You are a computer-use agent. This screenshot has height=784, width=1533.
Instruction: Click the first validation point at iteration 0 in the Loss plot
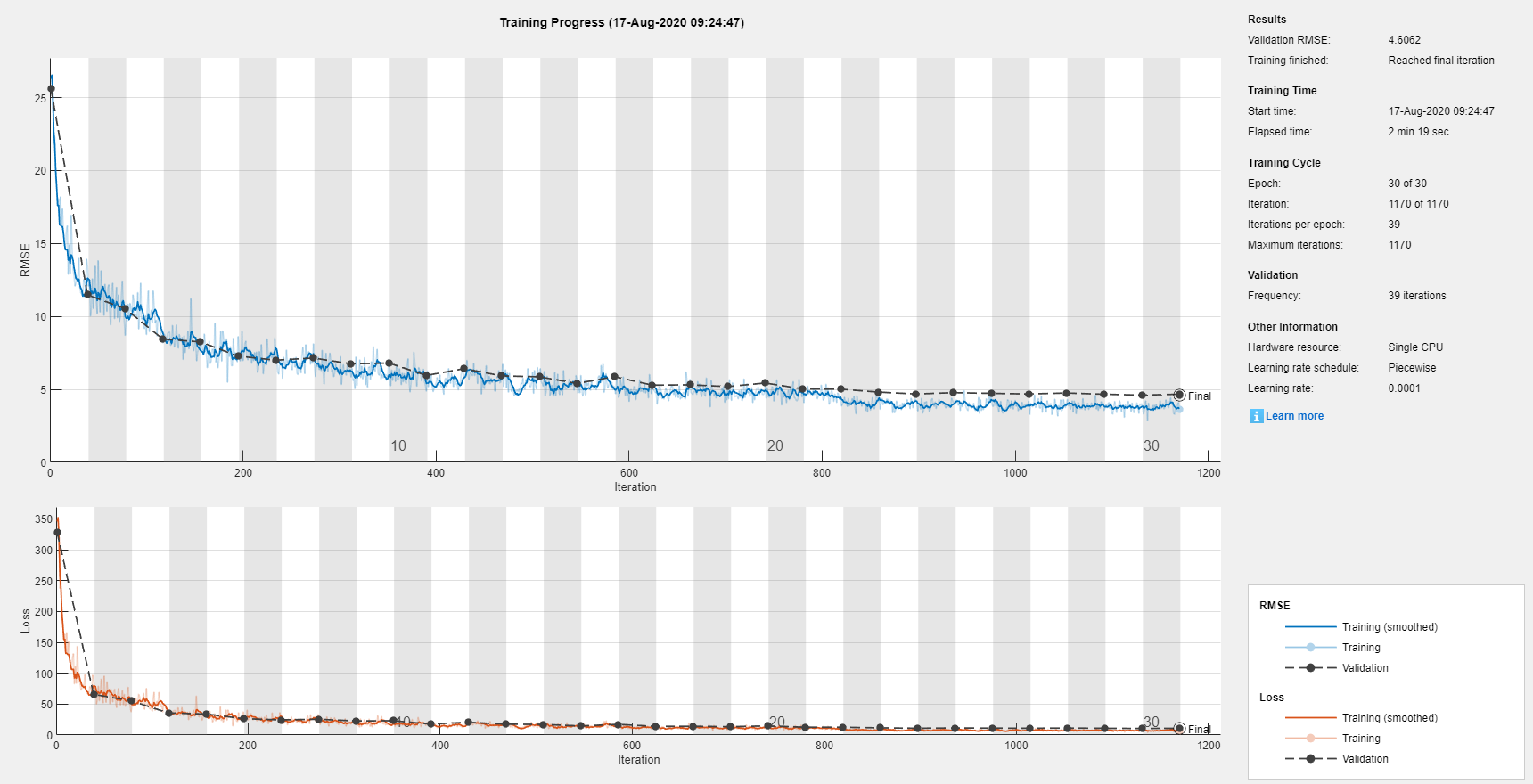(57, 533)
